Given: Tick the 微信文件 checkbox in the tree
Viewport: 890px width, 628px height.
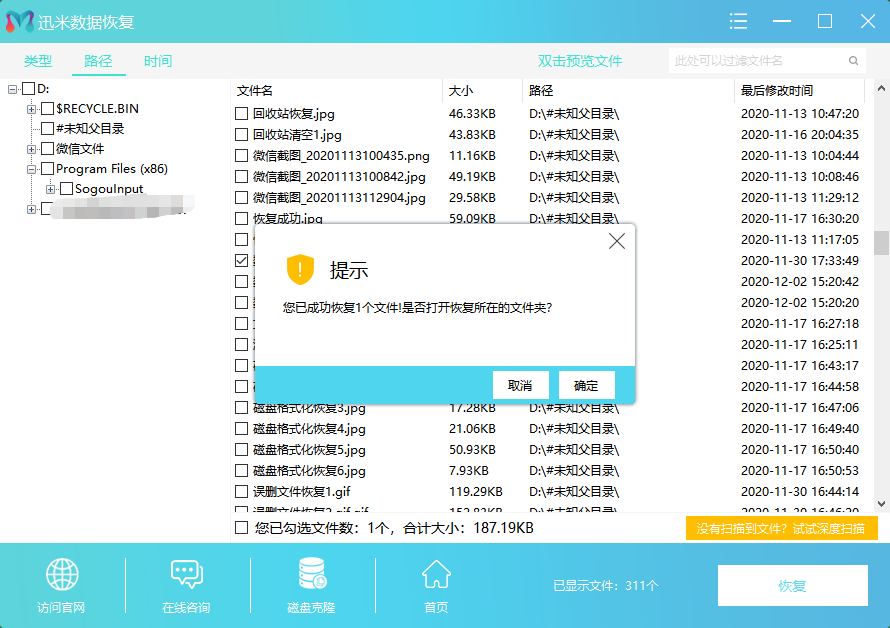Looking at the screenshot, I should pyautogui.click(x=46, y=148).
